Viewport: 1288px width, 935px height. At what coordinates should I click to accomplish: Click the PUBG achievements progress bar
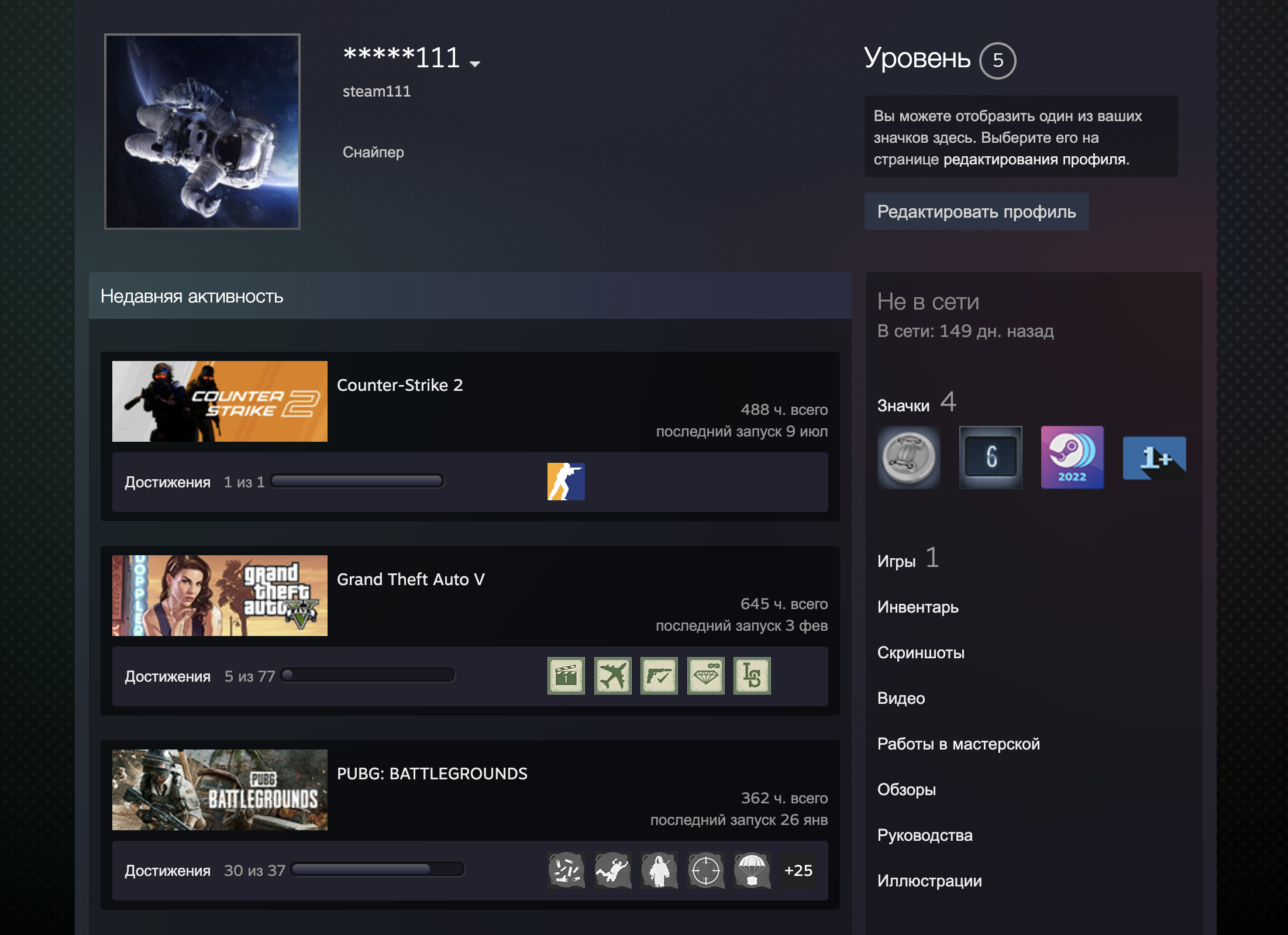click(x=377, y=869)
